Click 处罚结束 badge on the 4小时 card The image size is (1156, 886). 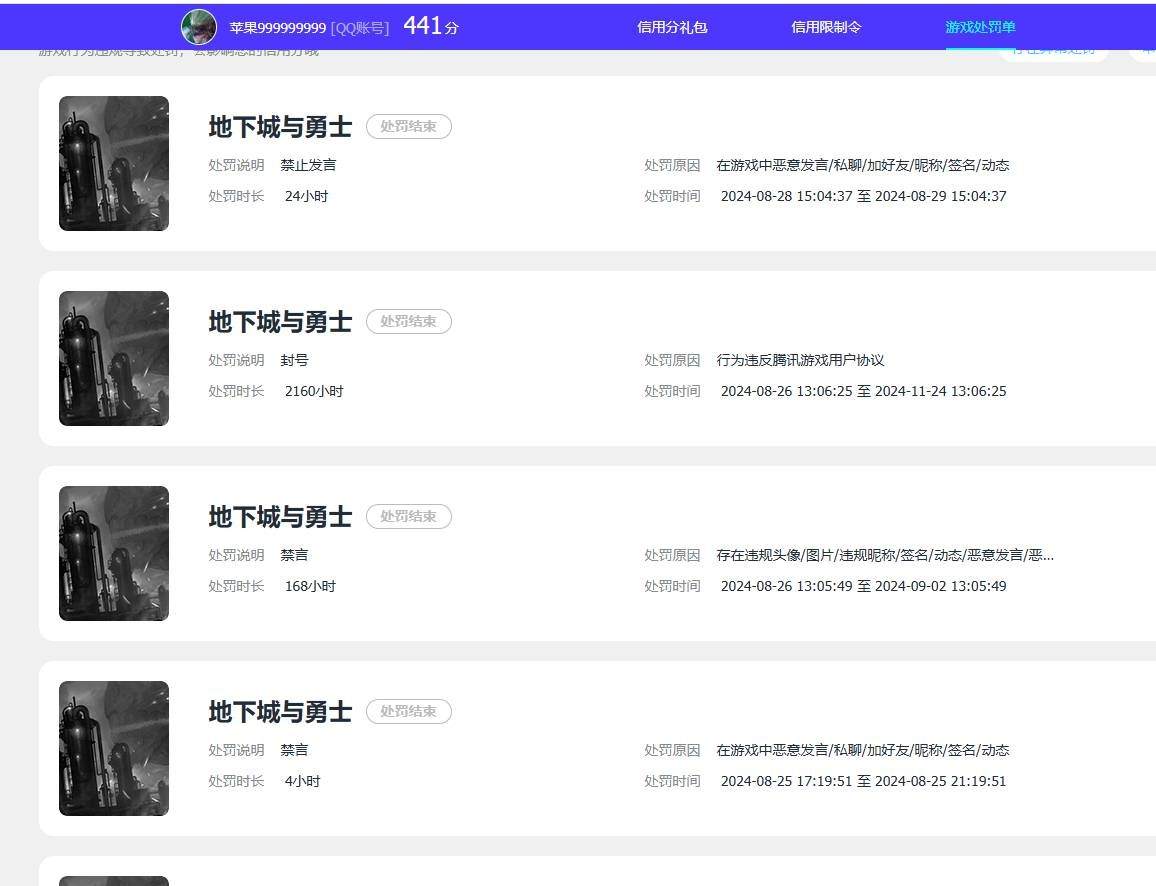click(x=408, y=711)
